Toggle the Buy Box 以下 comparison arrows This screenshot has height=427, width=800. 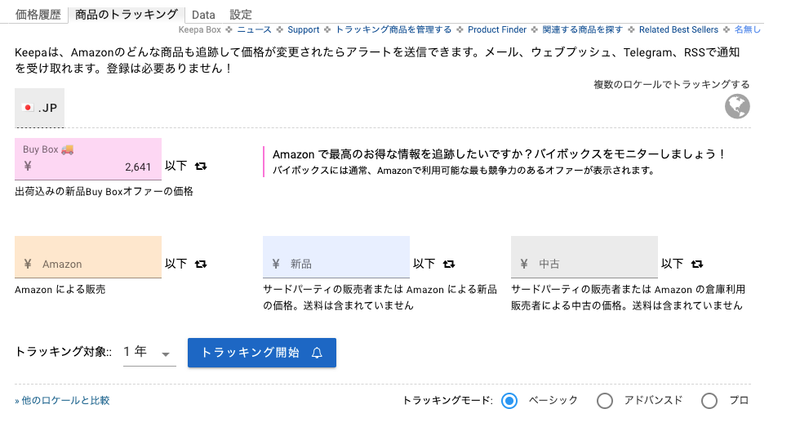(x=200, y=166)
